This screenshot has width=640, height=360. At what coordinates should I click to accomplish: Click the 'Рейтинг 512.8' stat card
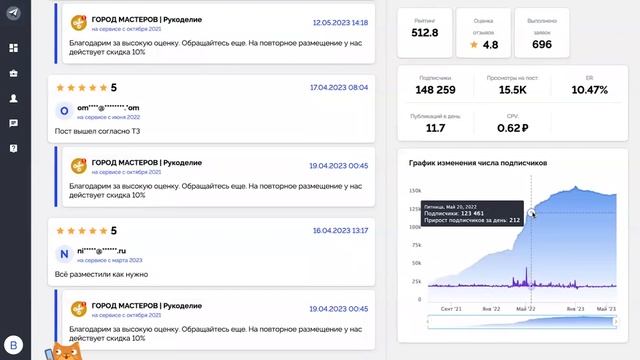(425, 33)
